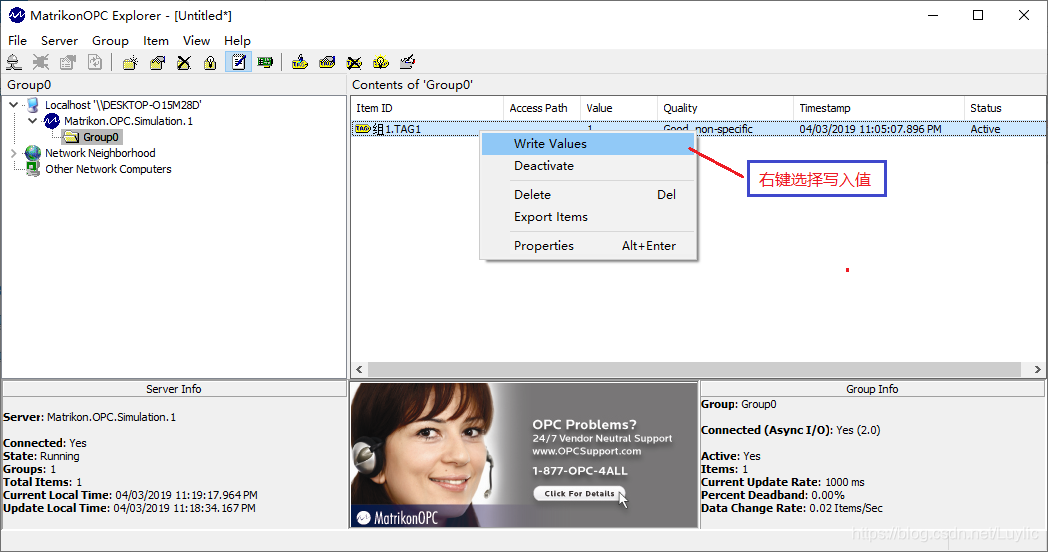Click the Quality column header

pos(725,108)
